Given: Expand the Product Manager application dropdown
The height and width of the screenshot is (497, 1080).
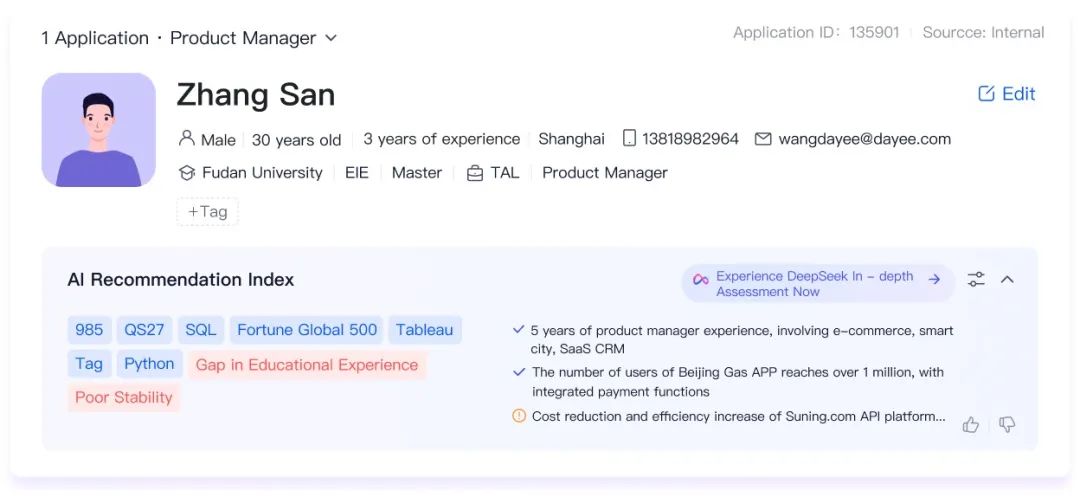Looking at the screenshot, I should pos(331,38).
